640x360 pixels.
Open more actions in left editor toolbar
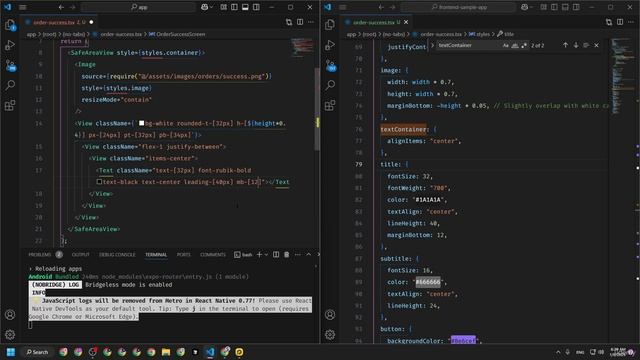click(x=311, y=22)
